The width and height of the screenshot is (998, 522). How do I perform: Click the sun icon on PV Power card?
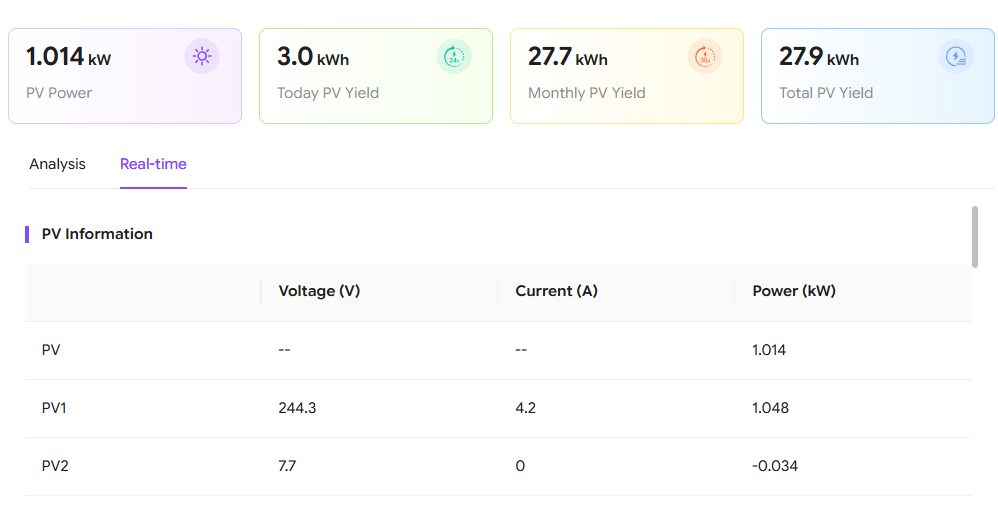click(202, 57)
